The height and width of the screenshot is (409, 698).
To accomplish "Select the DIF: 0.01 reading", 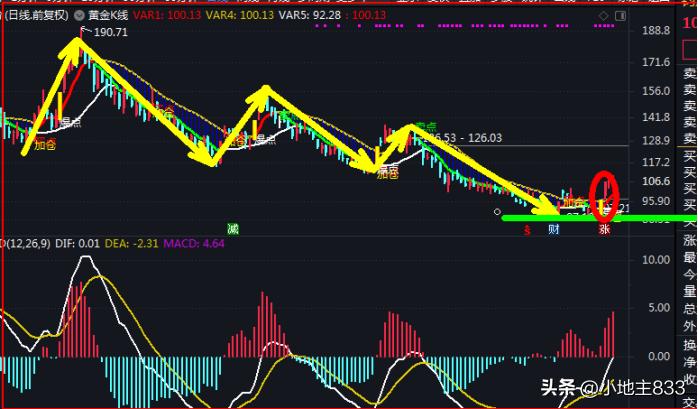I will tap(77, 243).
